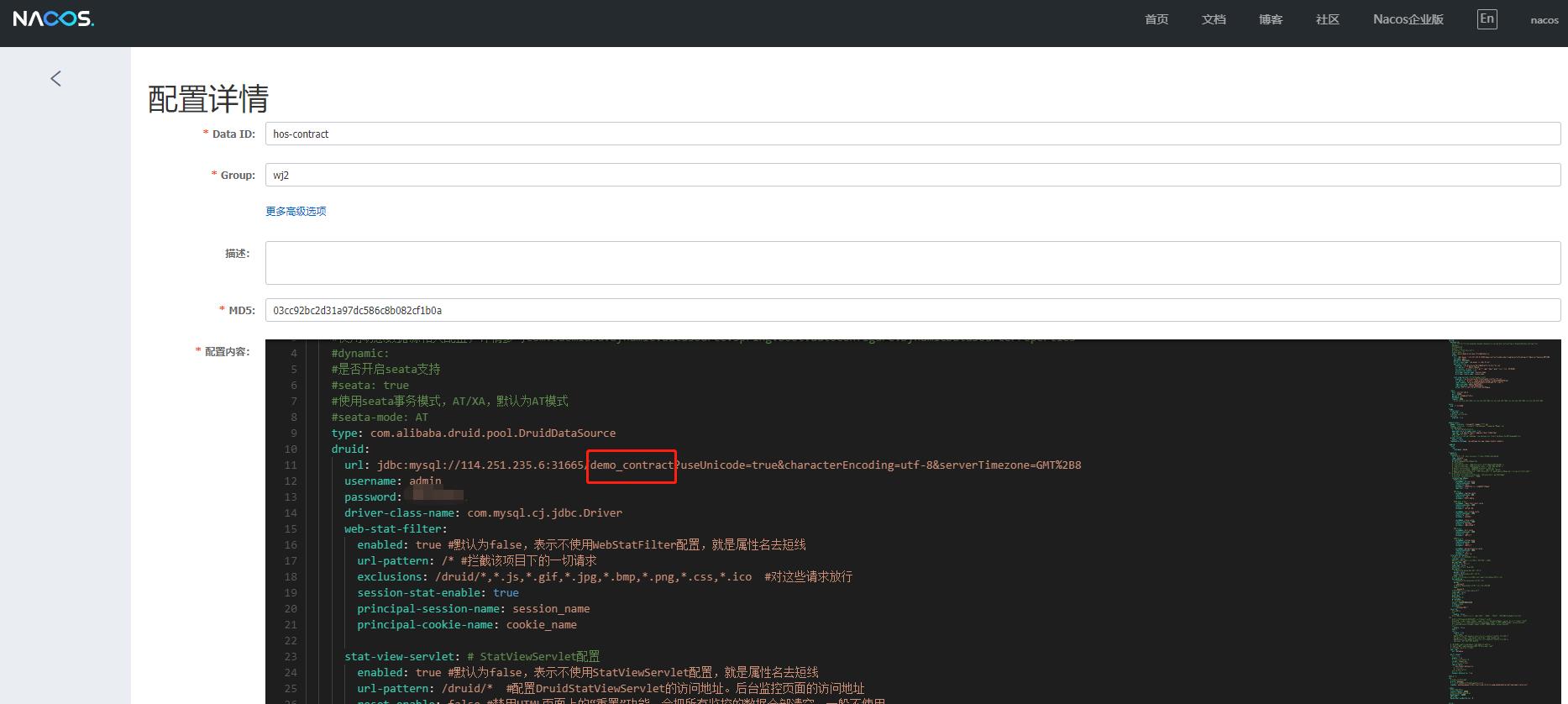The height and width of the screenshot is (704, 1568).
Task: Click the session-stat-enable true value
Action: (x=506, y=593)
